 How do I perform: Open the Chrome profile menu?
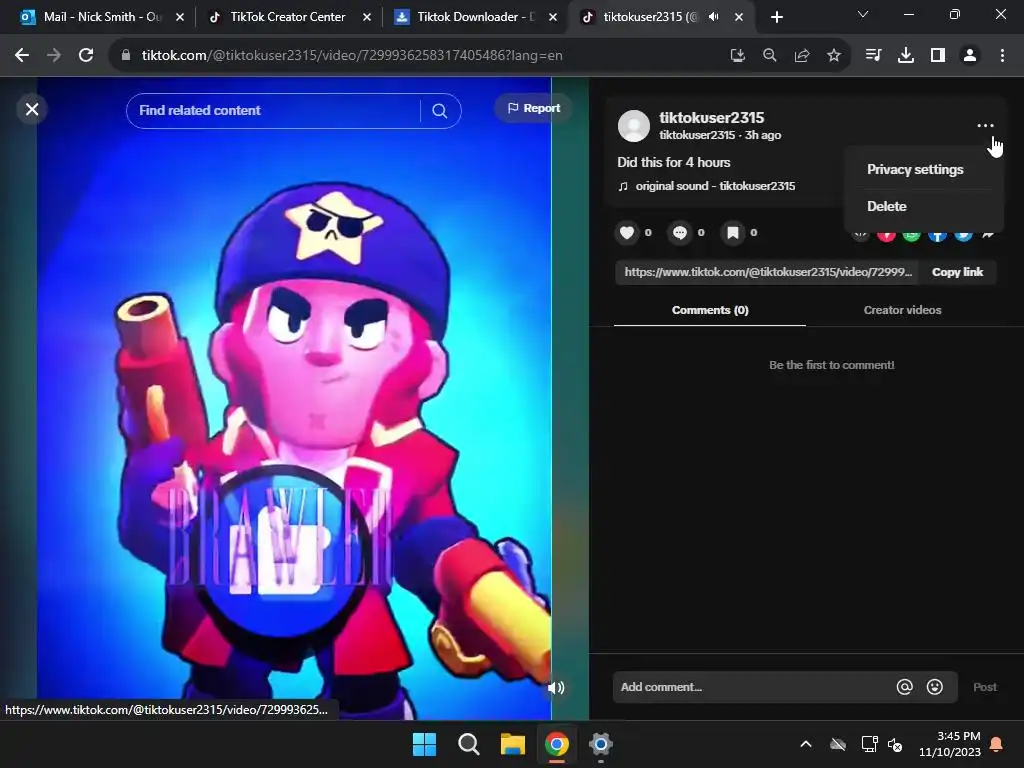click(970, 56)
